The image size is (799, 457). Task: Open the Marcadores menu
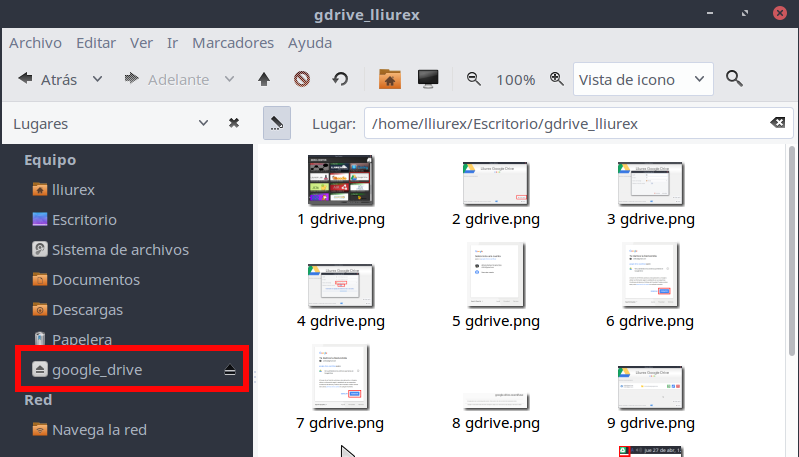click(x=232, y=43)
